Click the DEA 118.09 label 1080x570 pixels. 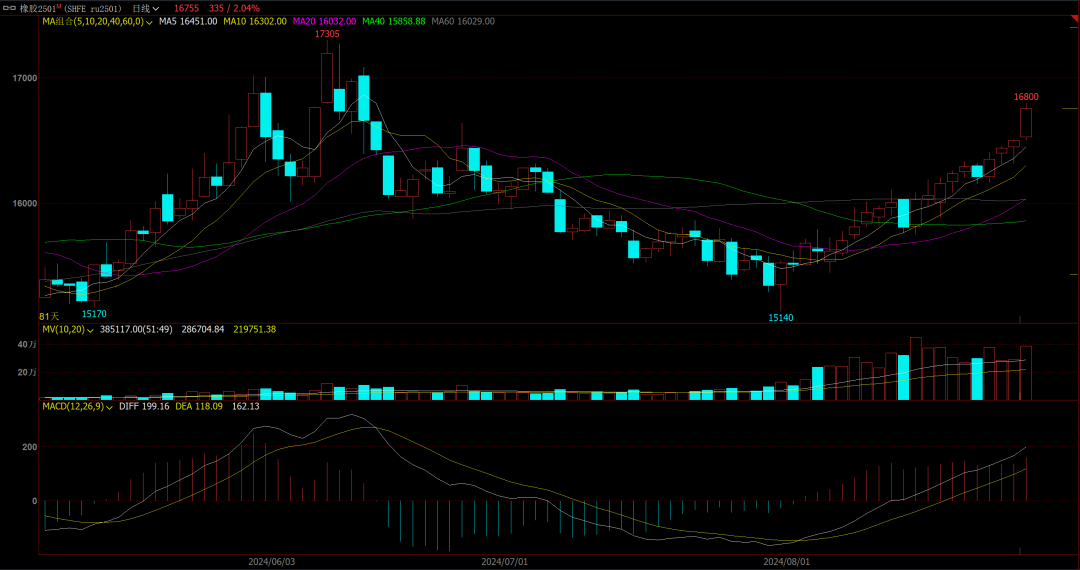tap(200, 407)
